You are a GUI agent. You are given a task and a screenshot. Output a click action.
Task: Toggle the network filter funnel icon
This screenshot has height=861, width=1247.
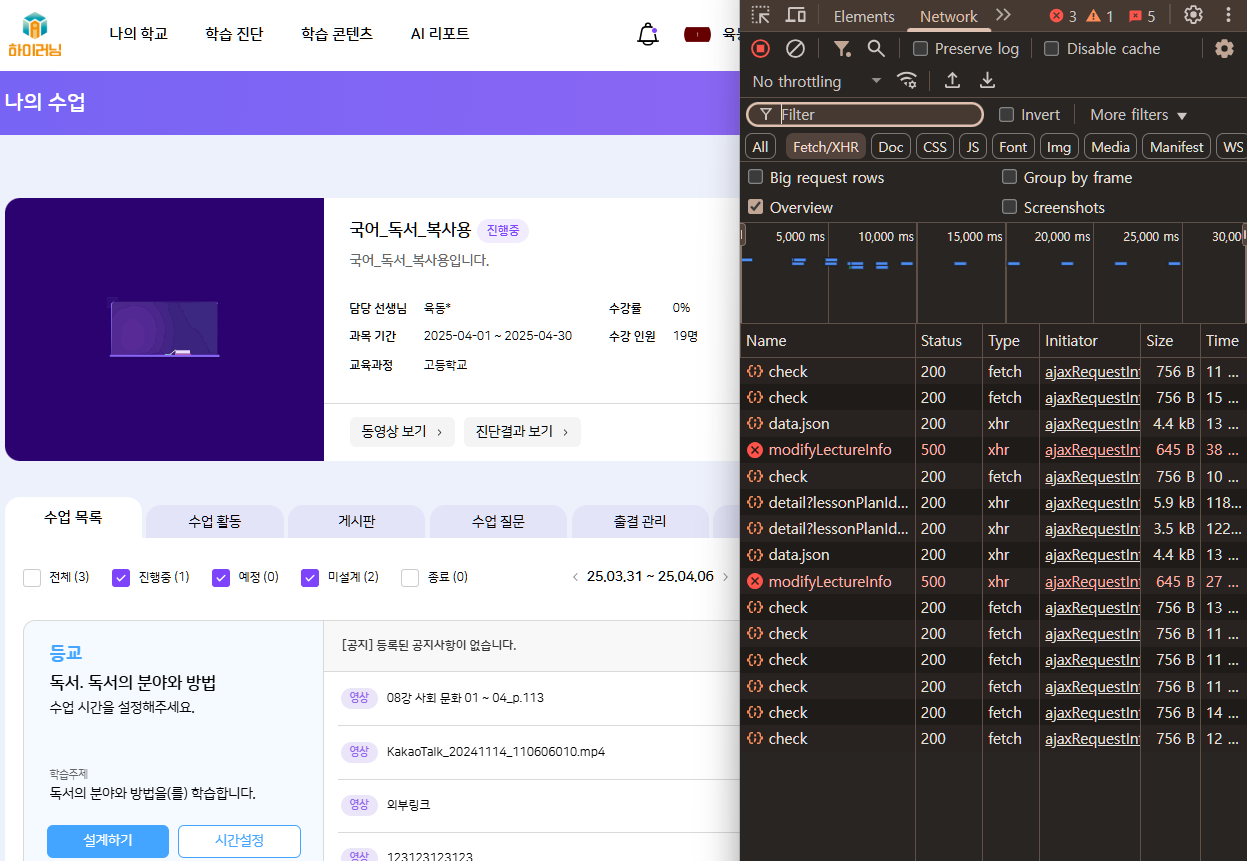pos(842,48)
